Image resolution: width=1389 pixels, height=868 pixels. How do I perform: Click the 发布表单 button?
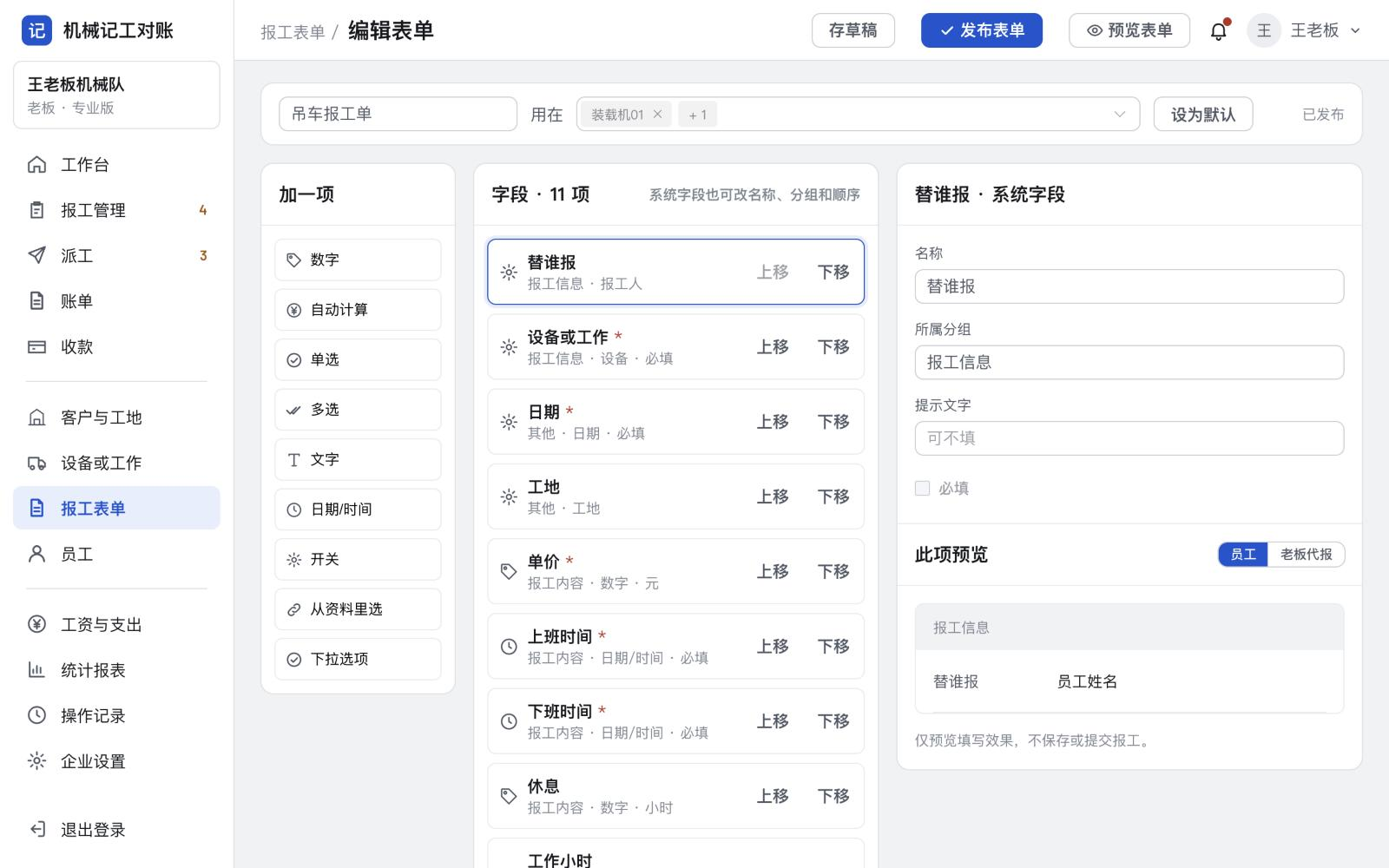(981, 30)
